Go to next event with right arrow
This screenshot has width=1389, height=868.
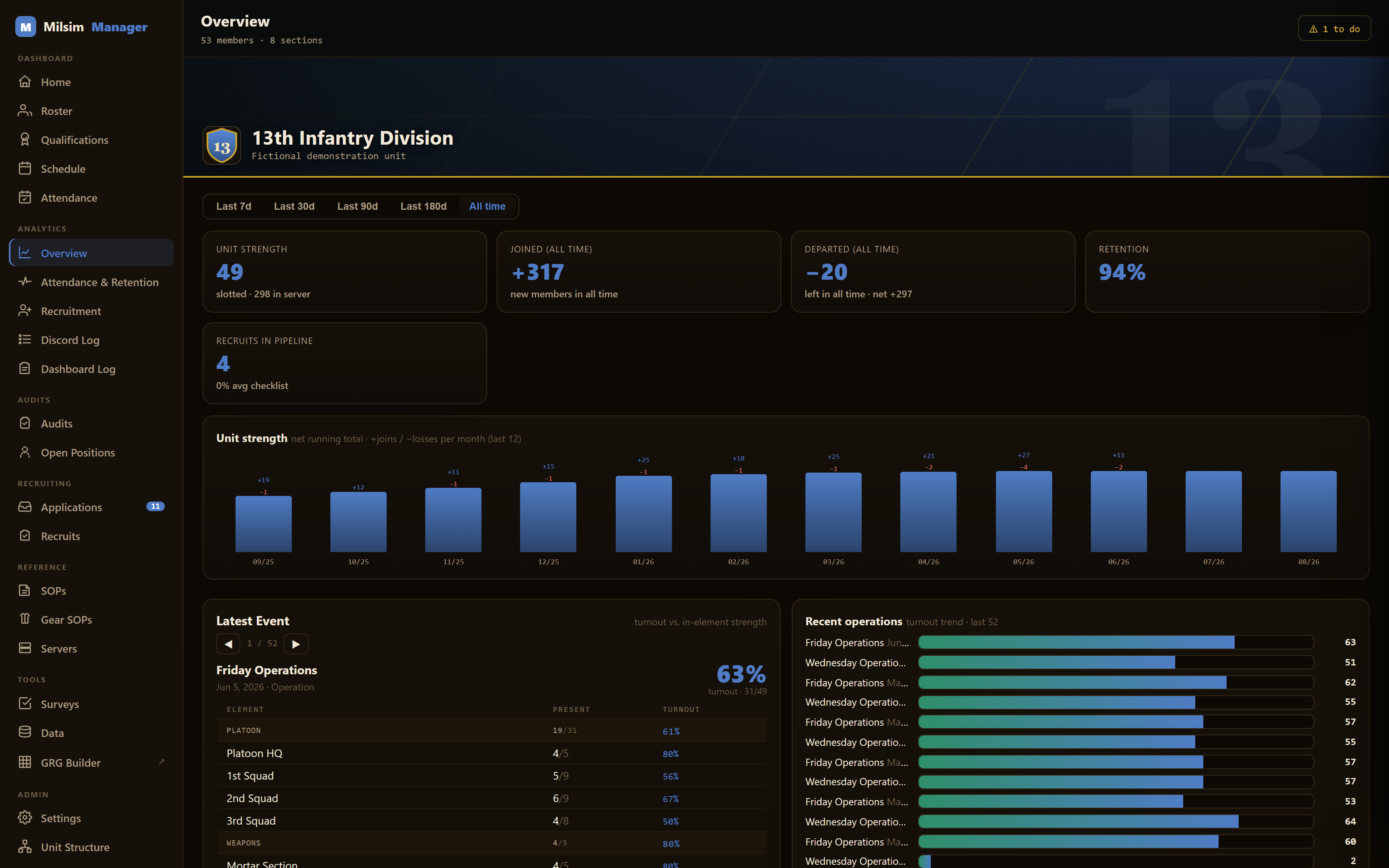(296, 643)
